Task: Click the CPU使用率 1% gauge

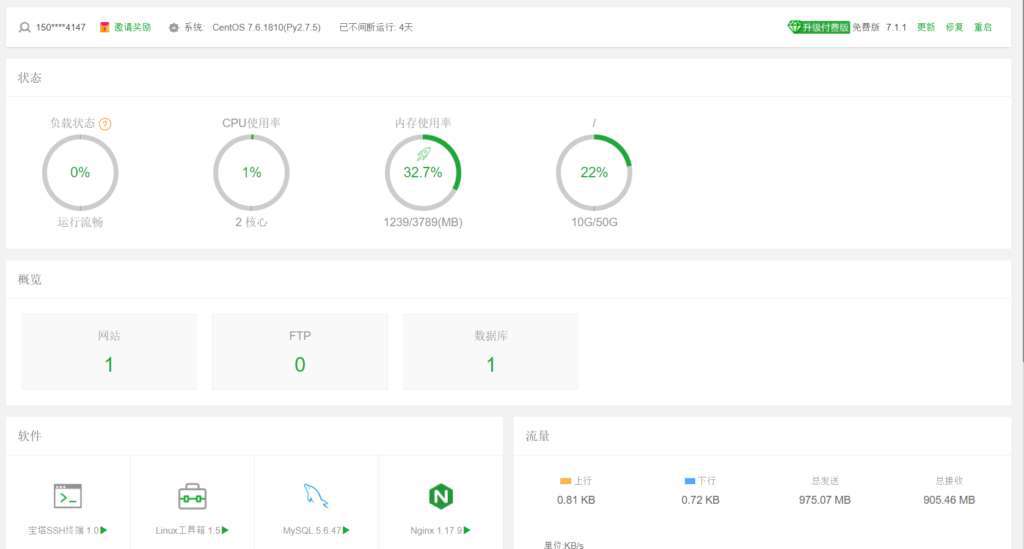Action: (251, 173)
